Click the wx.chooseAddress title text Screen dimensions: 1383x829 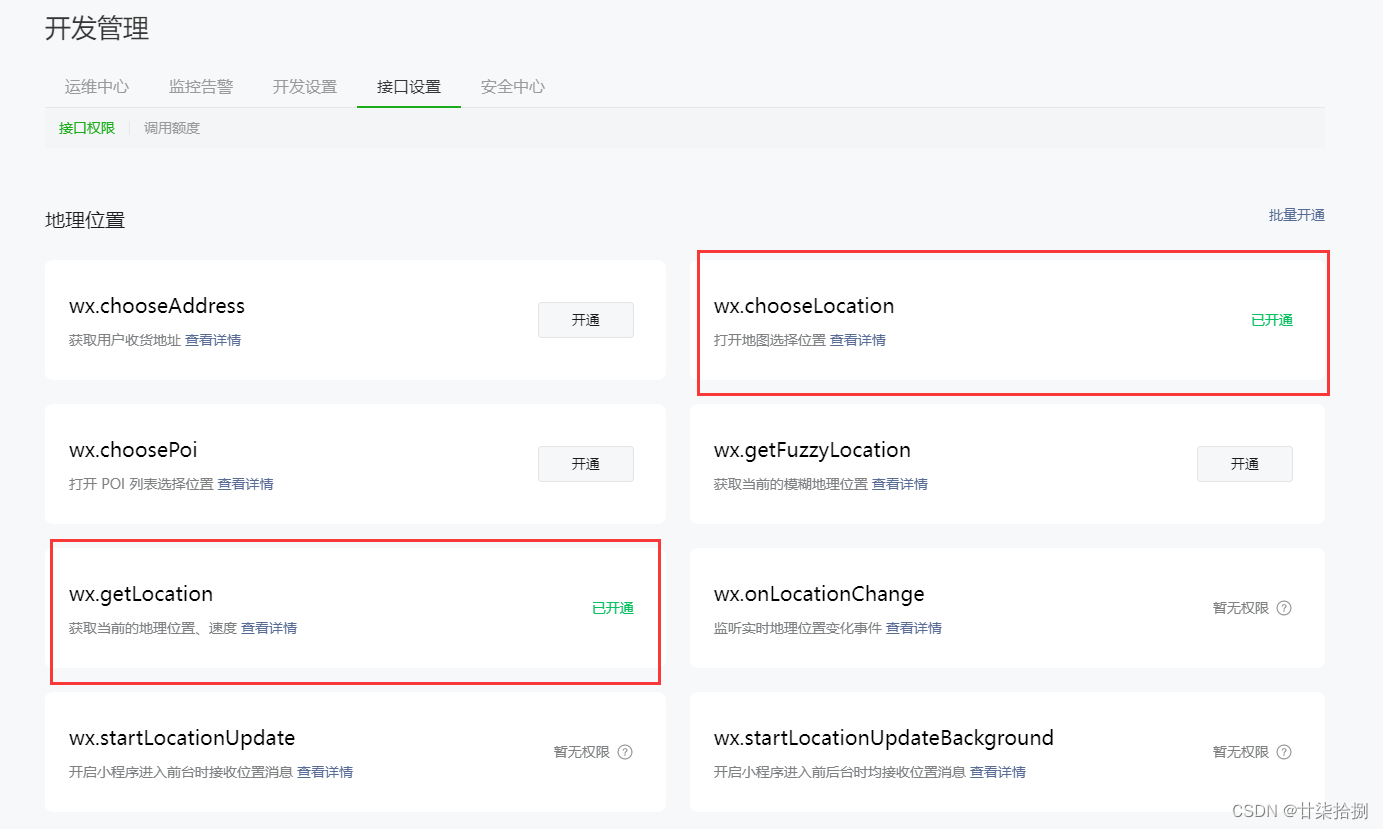tap(157, 306)
